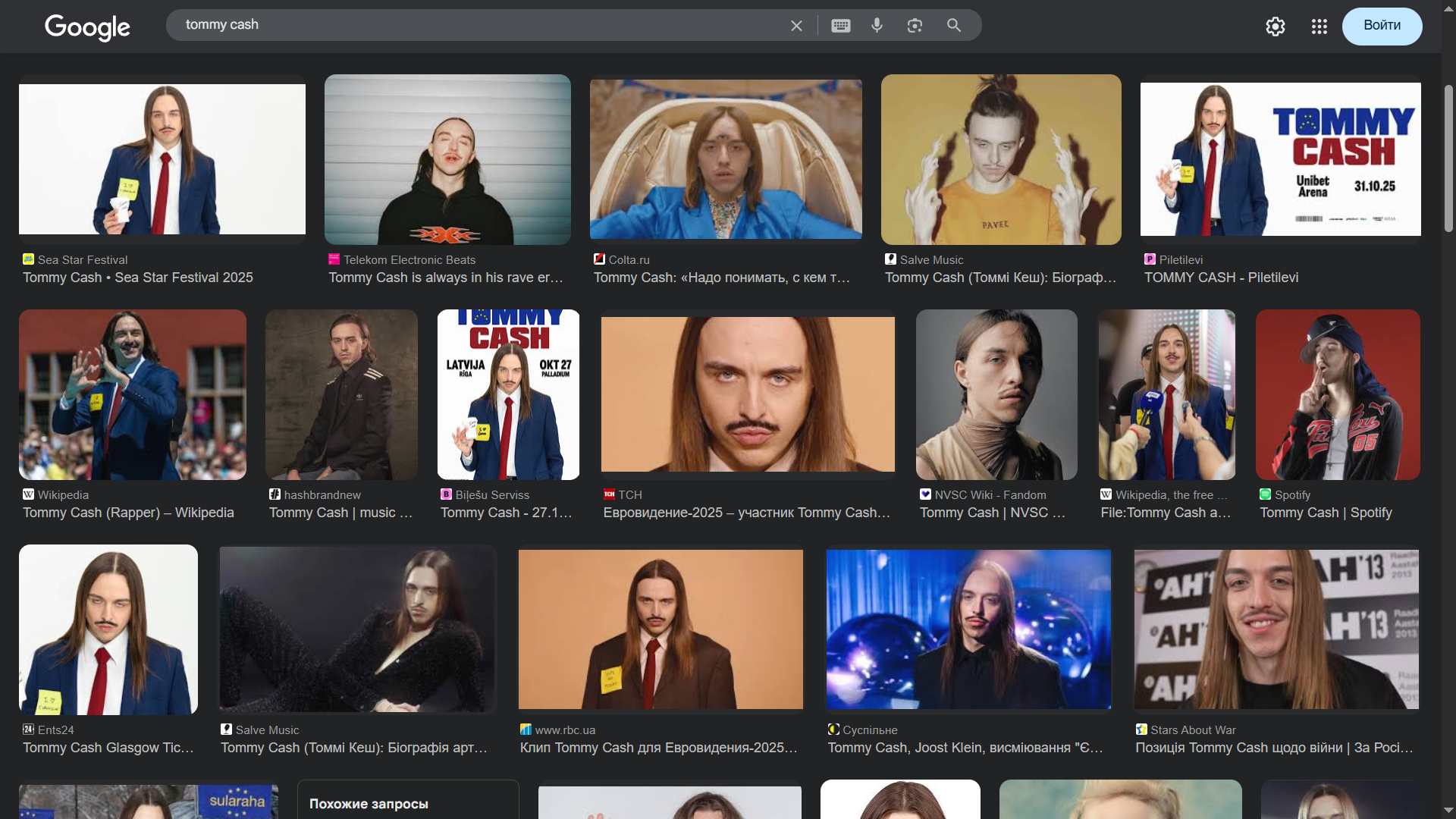Viewport: 1456px width, 819px height.
Task: Select the ТСН Евровидение-2025 close-up image
Action: click(x=748, y=394)
